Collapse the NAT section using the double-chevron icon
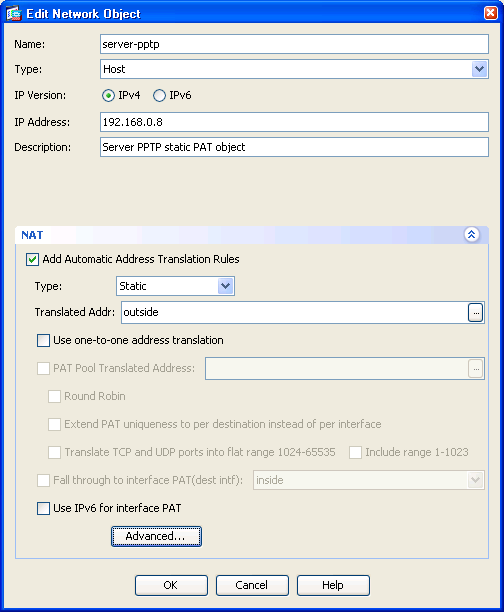The width and height of the screenshot is (504, 612). [472, 235]
